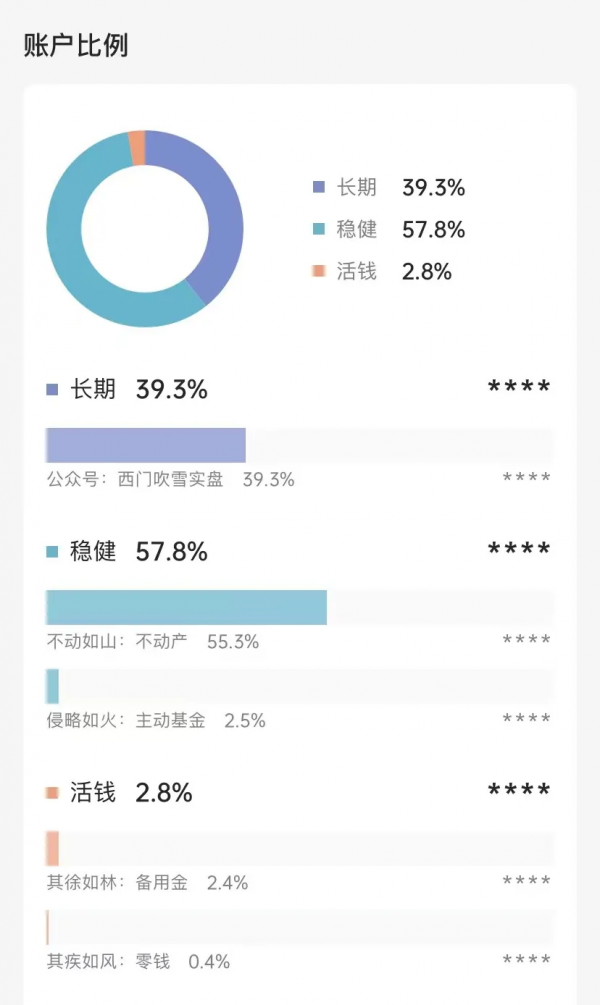Click the 账户比例 page title

point(76,46)
